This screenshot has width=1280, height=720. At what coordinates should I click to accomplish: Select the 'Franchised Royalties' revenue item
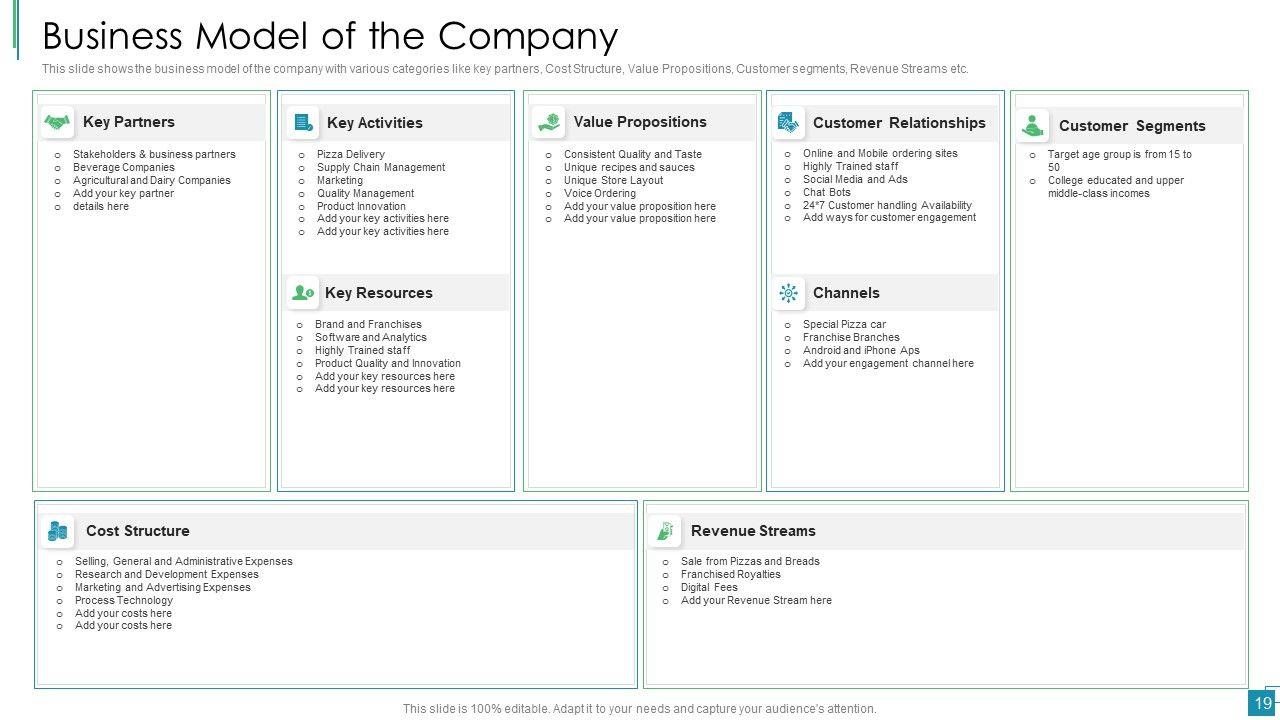[x=730, y=575]
